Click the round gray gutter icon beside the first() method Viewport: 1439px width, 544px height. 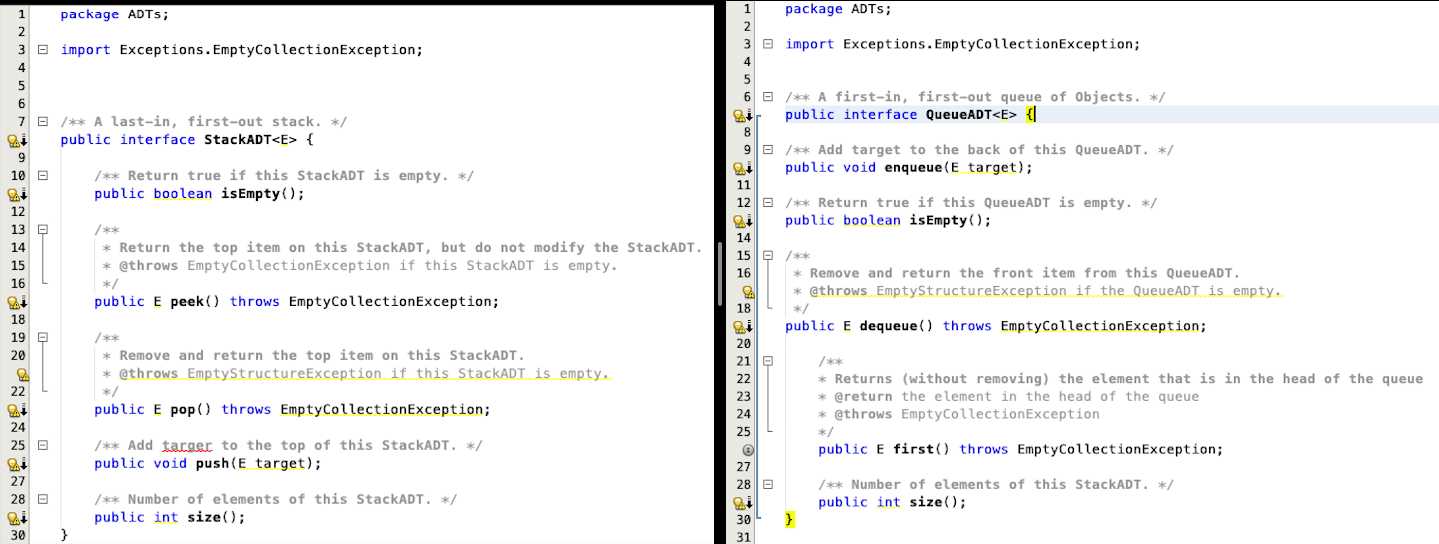coord(746,450)
